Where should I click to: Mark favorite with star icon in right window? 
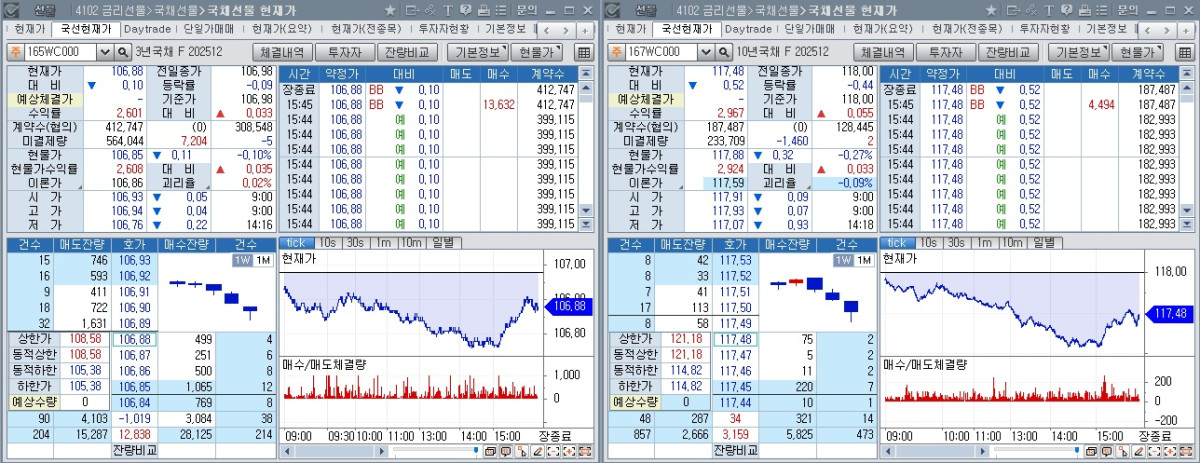(x=990, y=10)
